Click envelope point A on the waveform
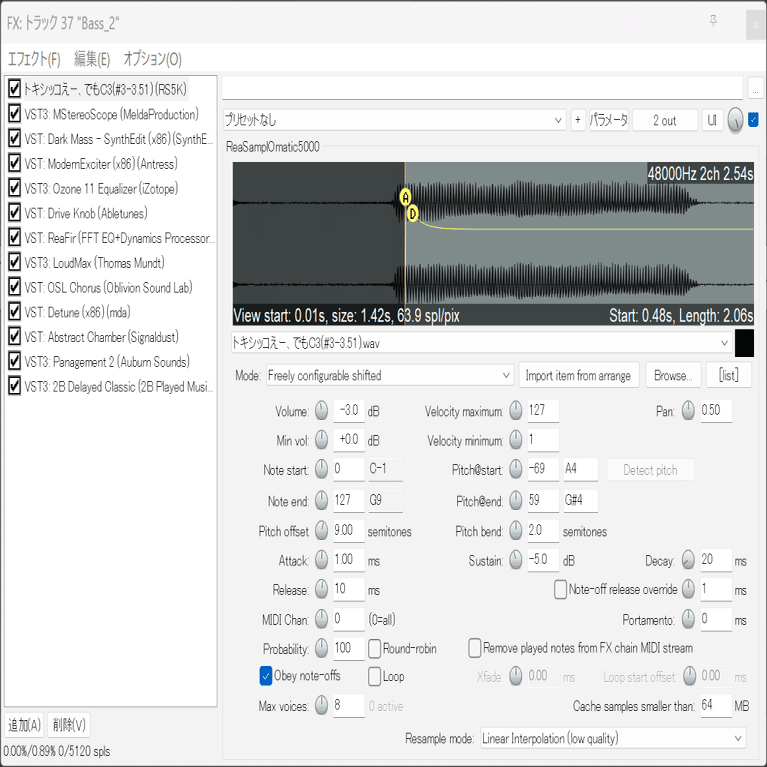767x767 pixels. tap(405, 197)
